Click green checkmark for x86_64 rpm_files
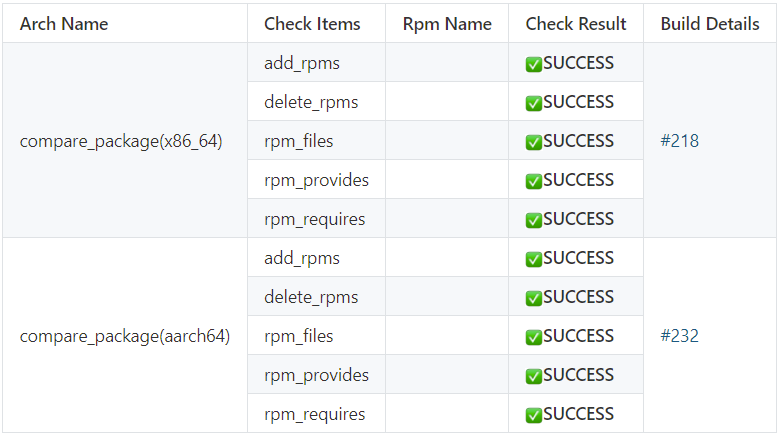782x435 pixels. (534, 142)
